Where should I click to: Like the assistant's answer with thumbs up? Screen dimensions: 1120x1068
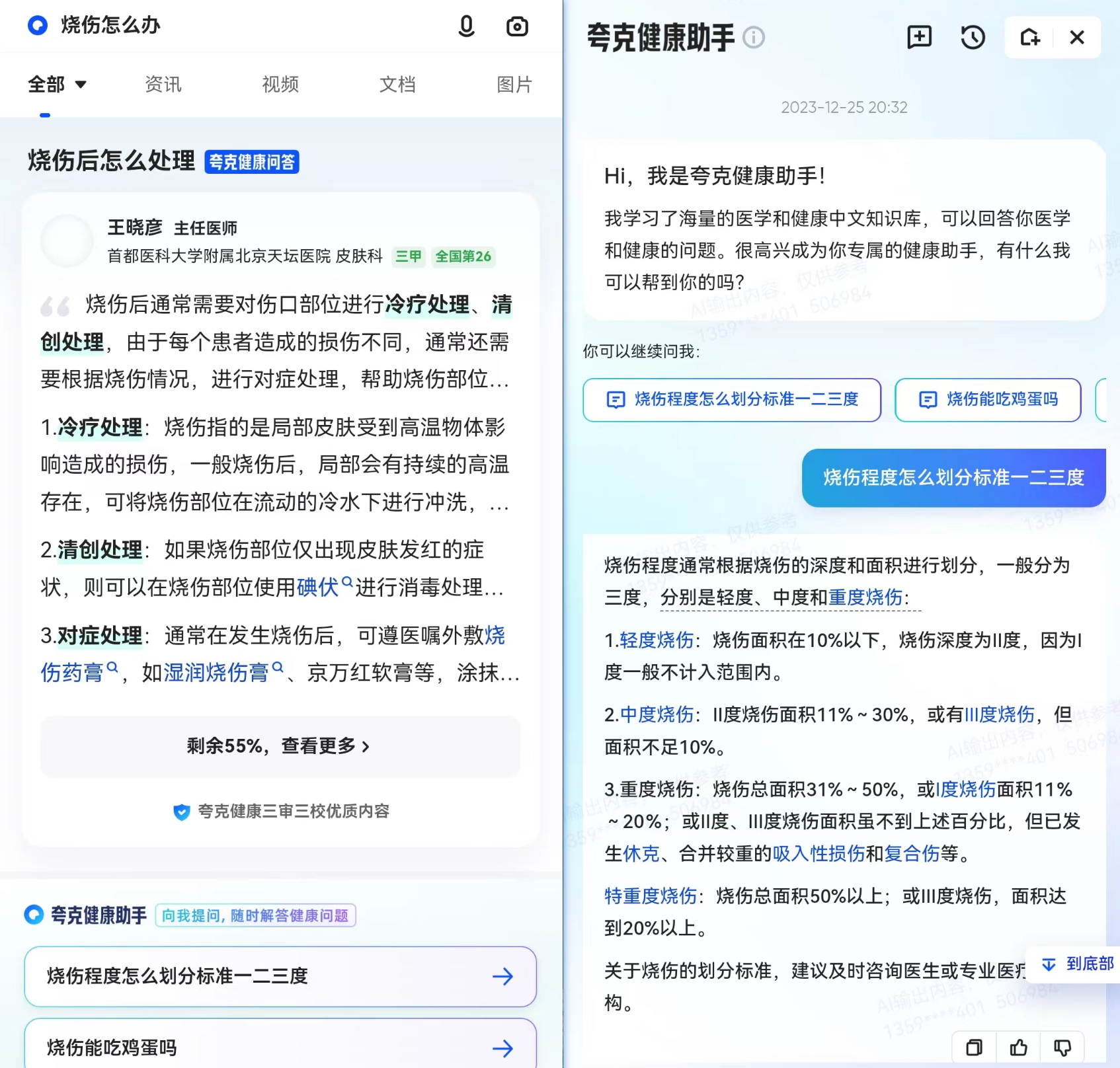1018,1048
